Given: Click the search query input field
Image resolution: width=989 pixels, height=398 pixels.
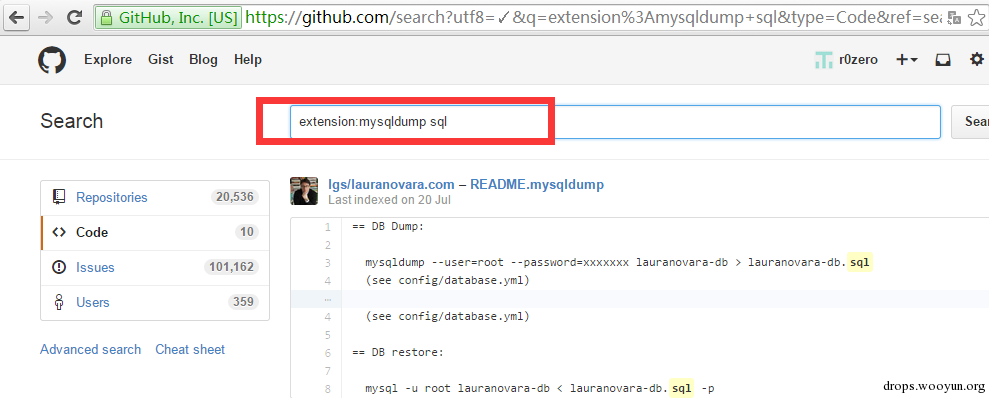Looking at the screenshot, I should pos(615,122).
